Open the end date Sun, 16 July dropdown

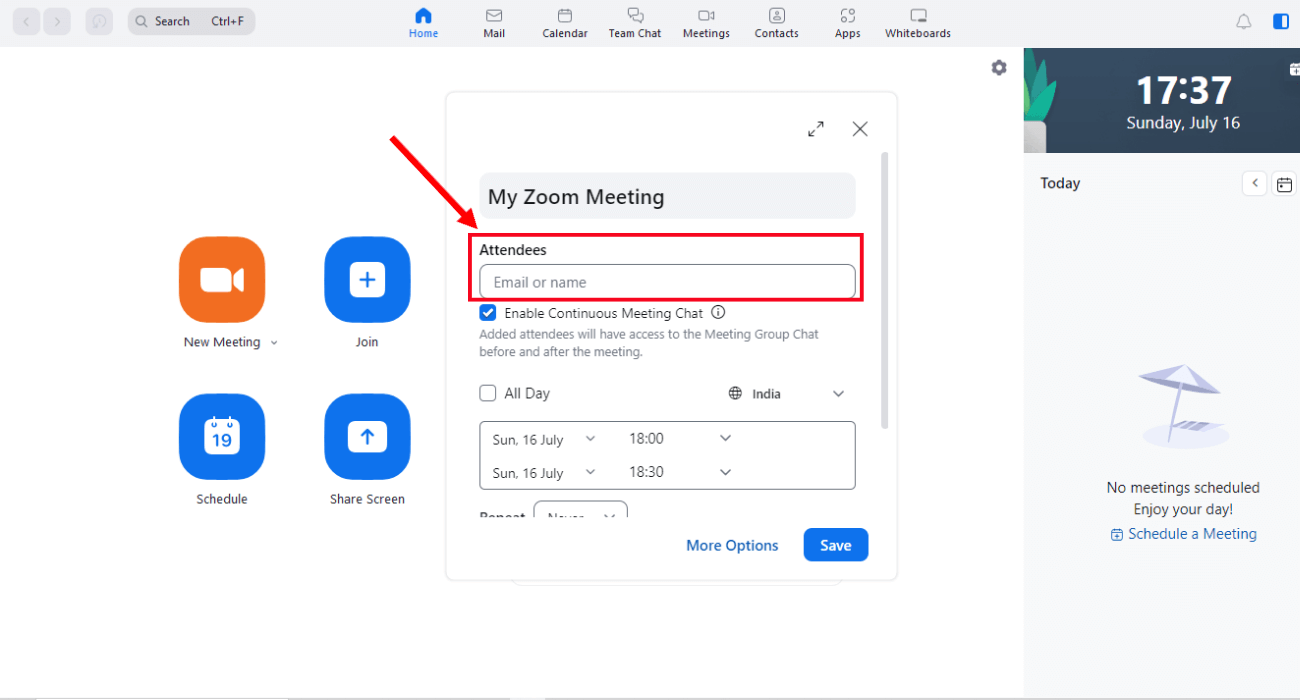pyautogui.click(x=544, y=472)
